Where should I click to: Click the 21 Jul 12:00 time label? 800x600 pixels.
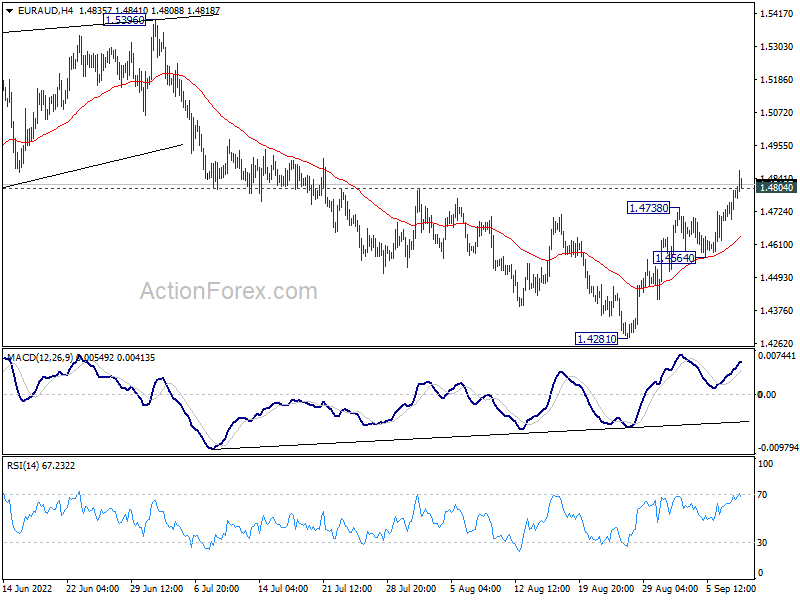347,588
